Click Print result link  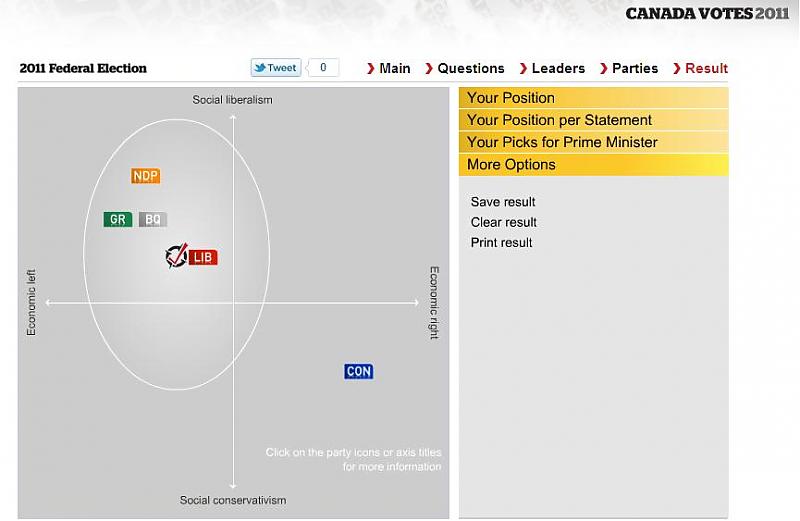pyautogui.click(x=502, y=243)
